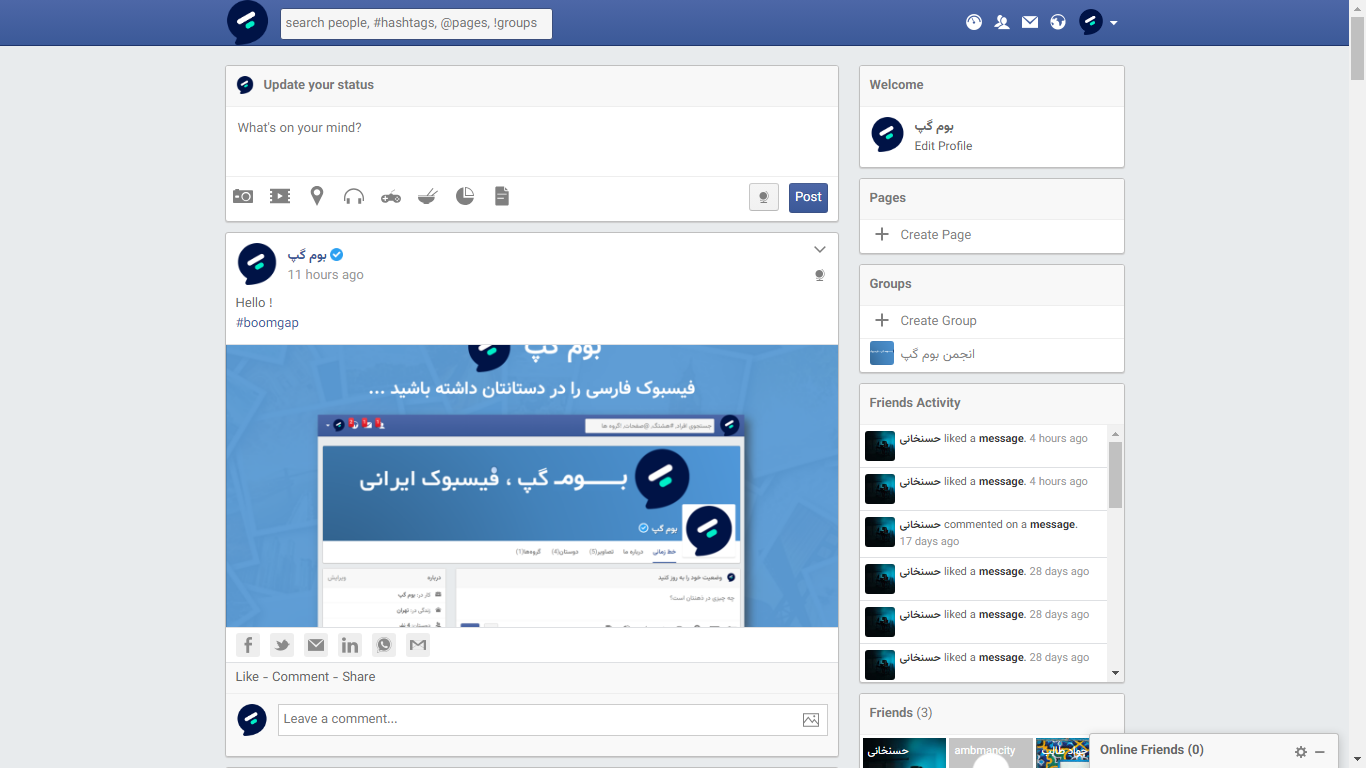Screen dimensions: 1366x768
Task: Click the What's on your mind box
Action: (532, 141)
